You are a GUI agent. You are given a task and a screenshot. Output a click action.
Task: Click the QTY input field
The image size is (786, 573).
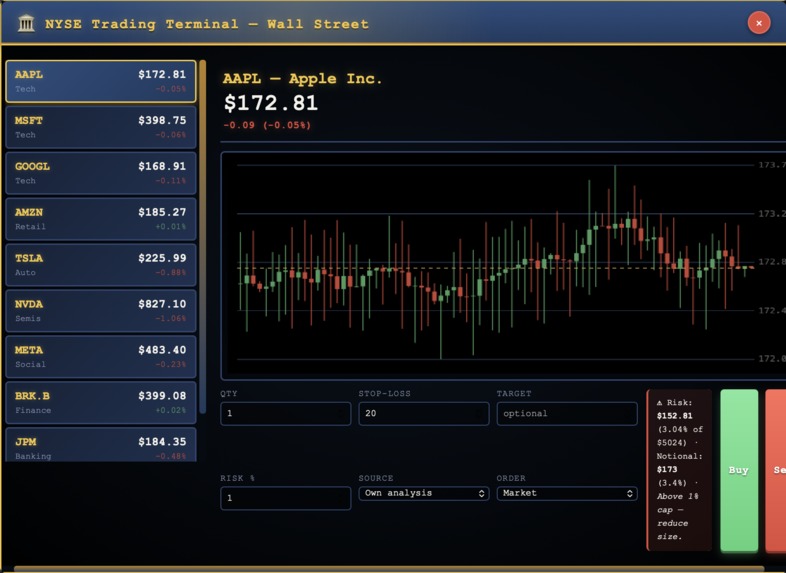[x=286, y=414]
